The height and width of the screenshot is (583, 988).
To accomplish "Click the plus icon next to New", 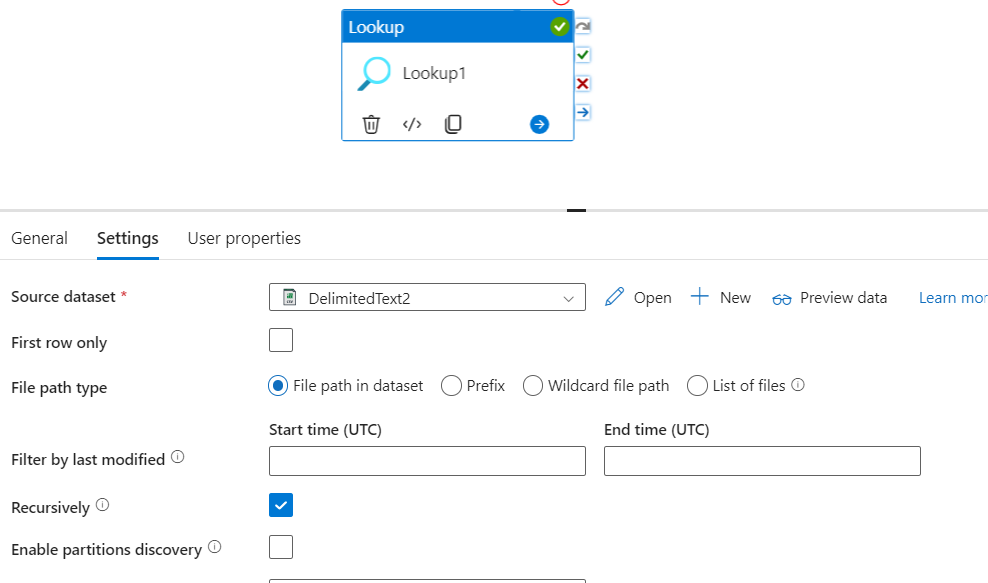I will (699, 297).
